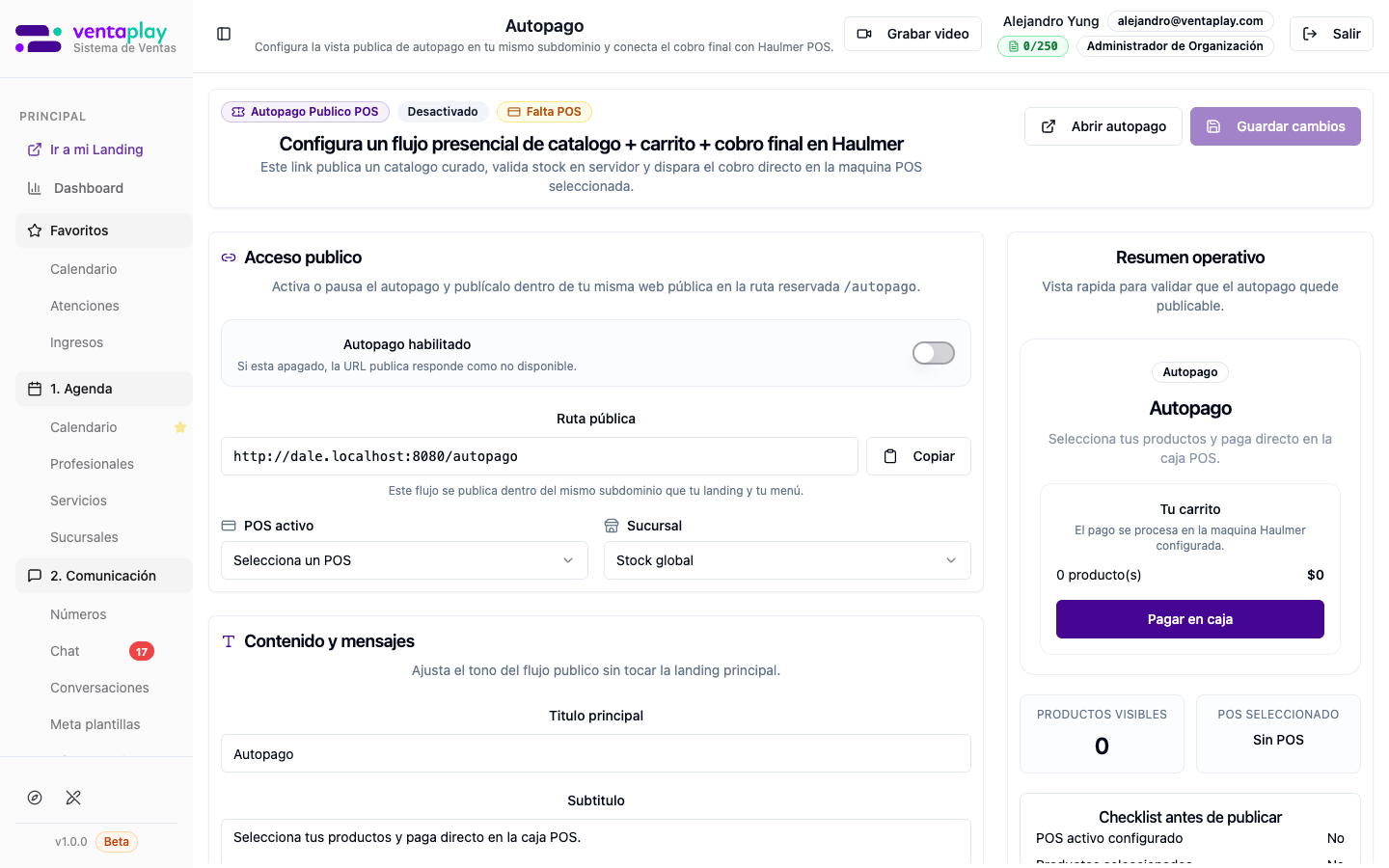
Task: Click the 0/250 usage counter badge
Action: (x=1032, y=46)
